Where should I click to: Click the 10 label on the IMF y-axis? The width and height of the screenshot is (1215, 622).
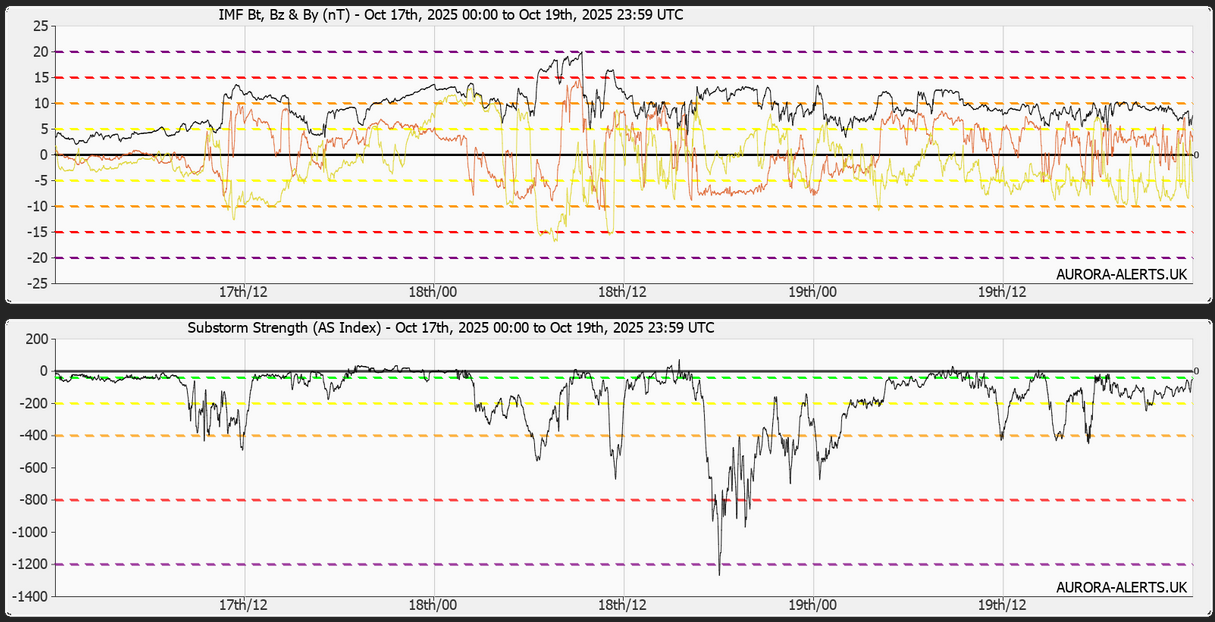(40, 103)
